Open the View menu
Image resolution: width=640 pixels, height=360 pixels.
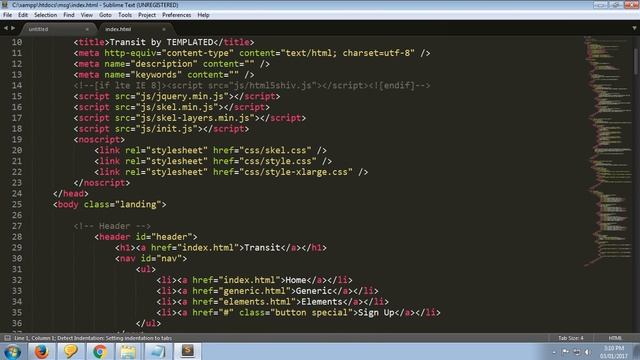[87, 15]
